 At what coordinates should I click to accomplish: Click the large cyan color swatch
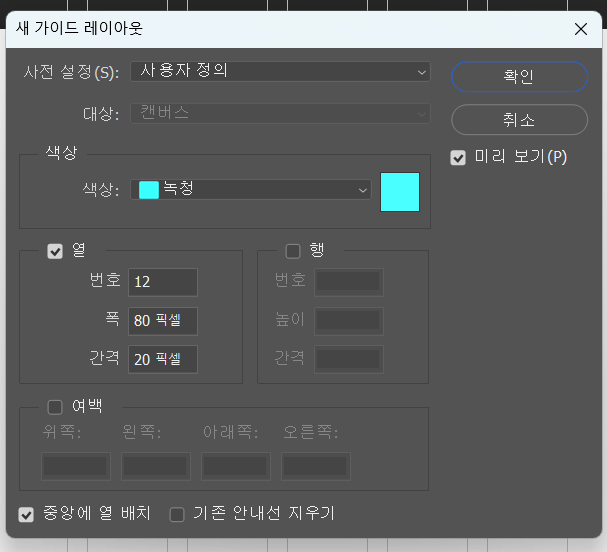(400, 191)
